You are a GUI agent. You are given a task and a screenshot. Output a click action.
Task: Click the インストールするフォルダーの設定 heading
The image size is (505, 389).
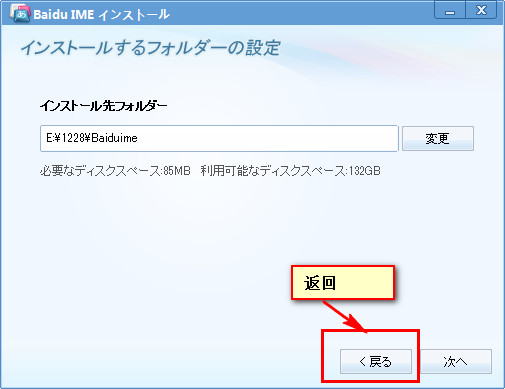[x=150, y=48]
